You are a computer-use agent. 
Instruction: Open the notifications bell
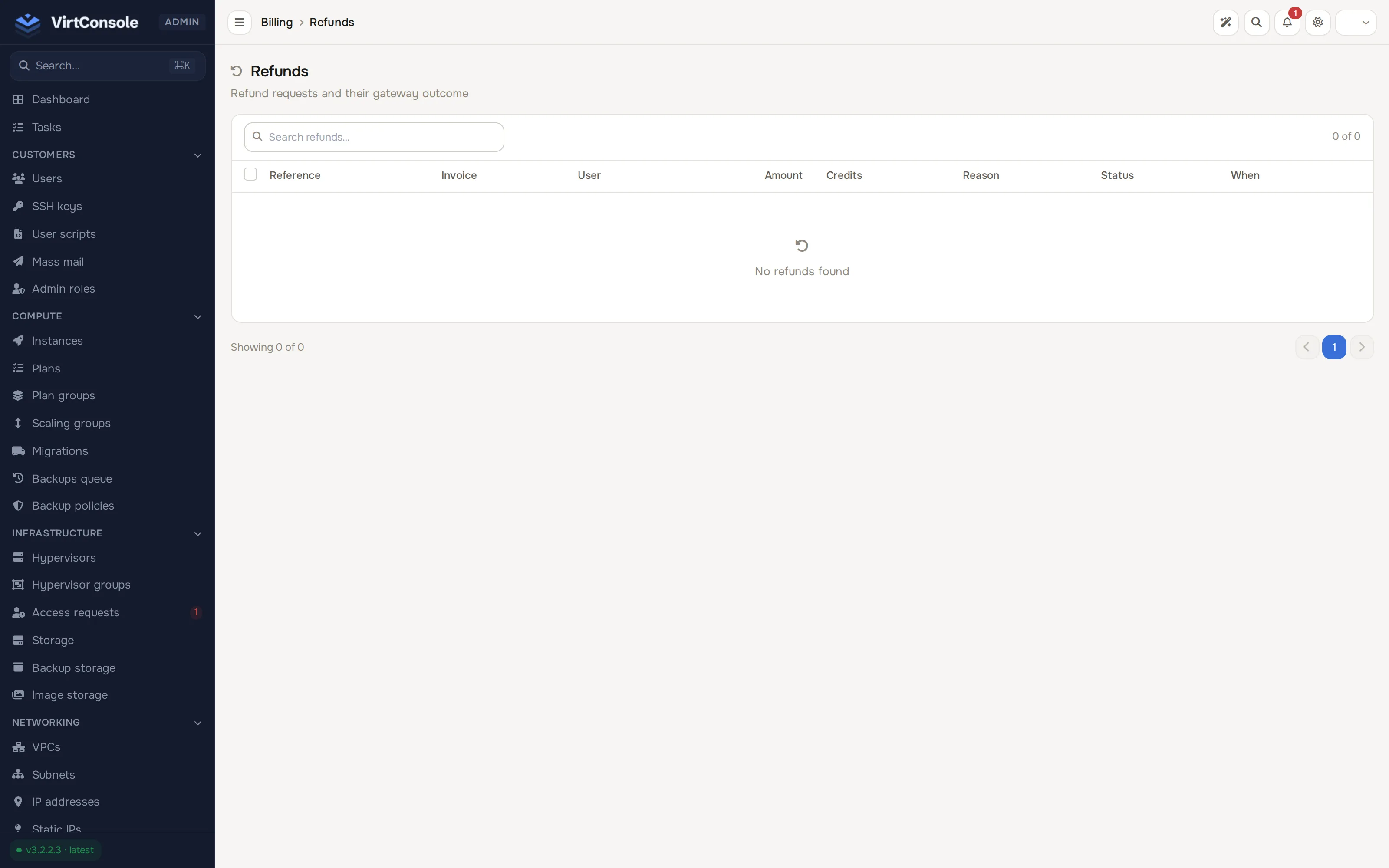(x=1287, y=23)
